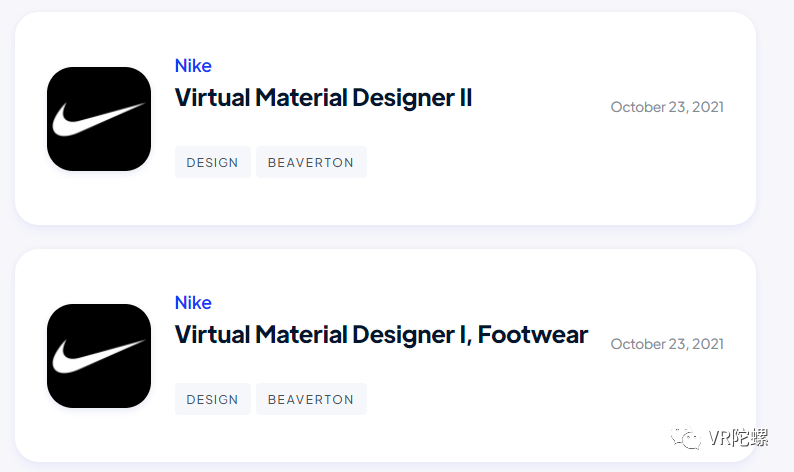
Task: Click the WeChat icon in the watermark
Action: click(686, 438)
